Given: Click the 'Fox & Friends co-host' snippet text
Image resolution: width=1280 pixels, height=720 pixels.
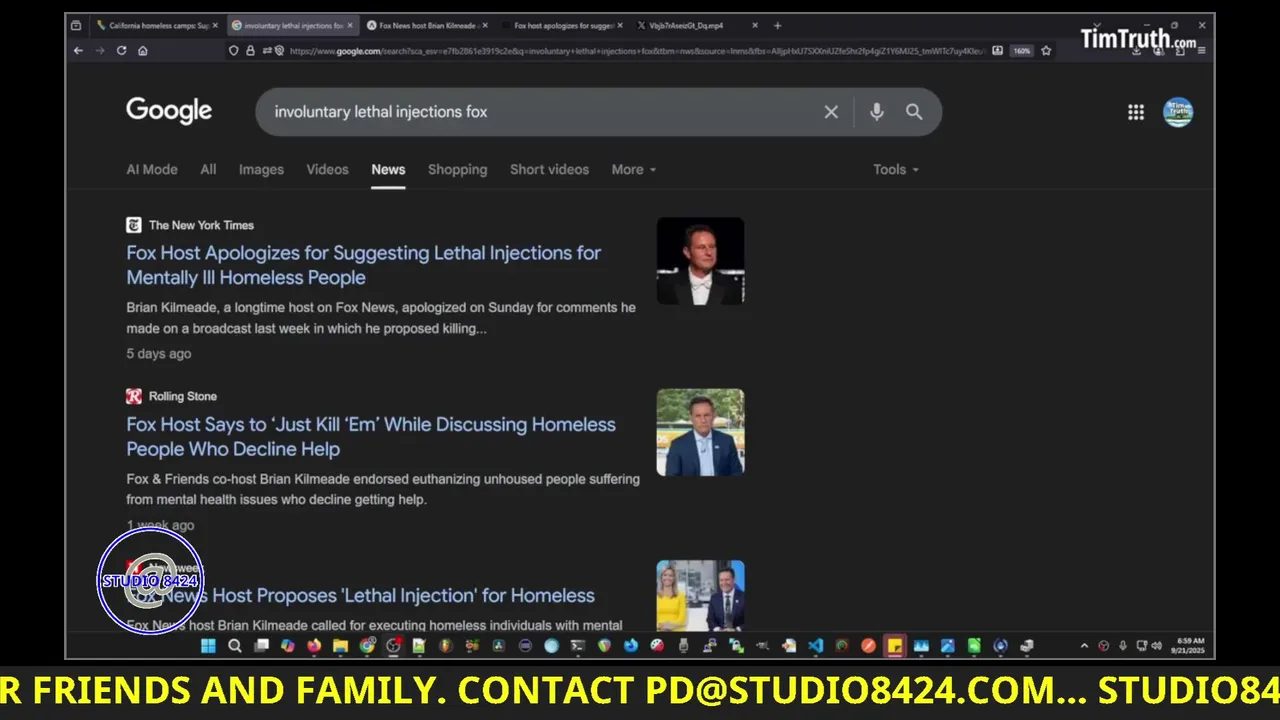Looking at the screenshot, I should 383,489.
